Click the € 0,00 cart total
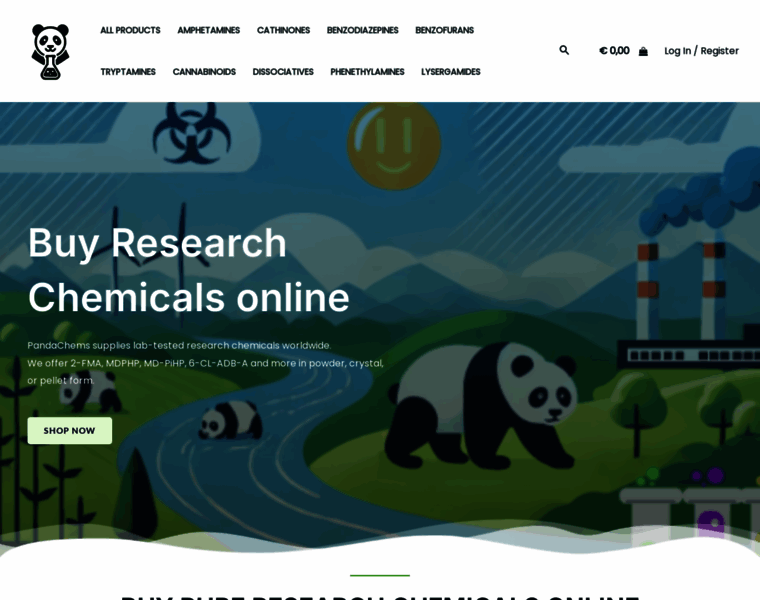This screenshot has height=600, width=760. pos(614,51)
